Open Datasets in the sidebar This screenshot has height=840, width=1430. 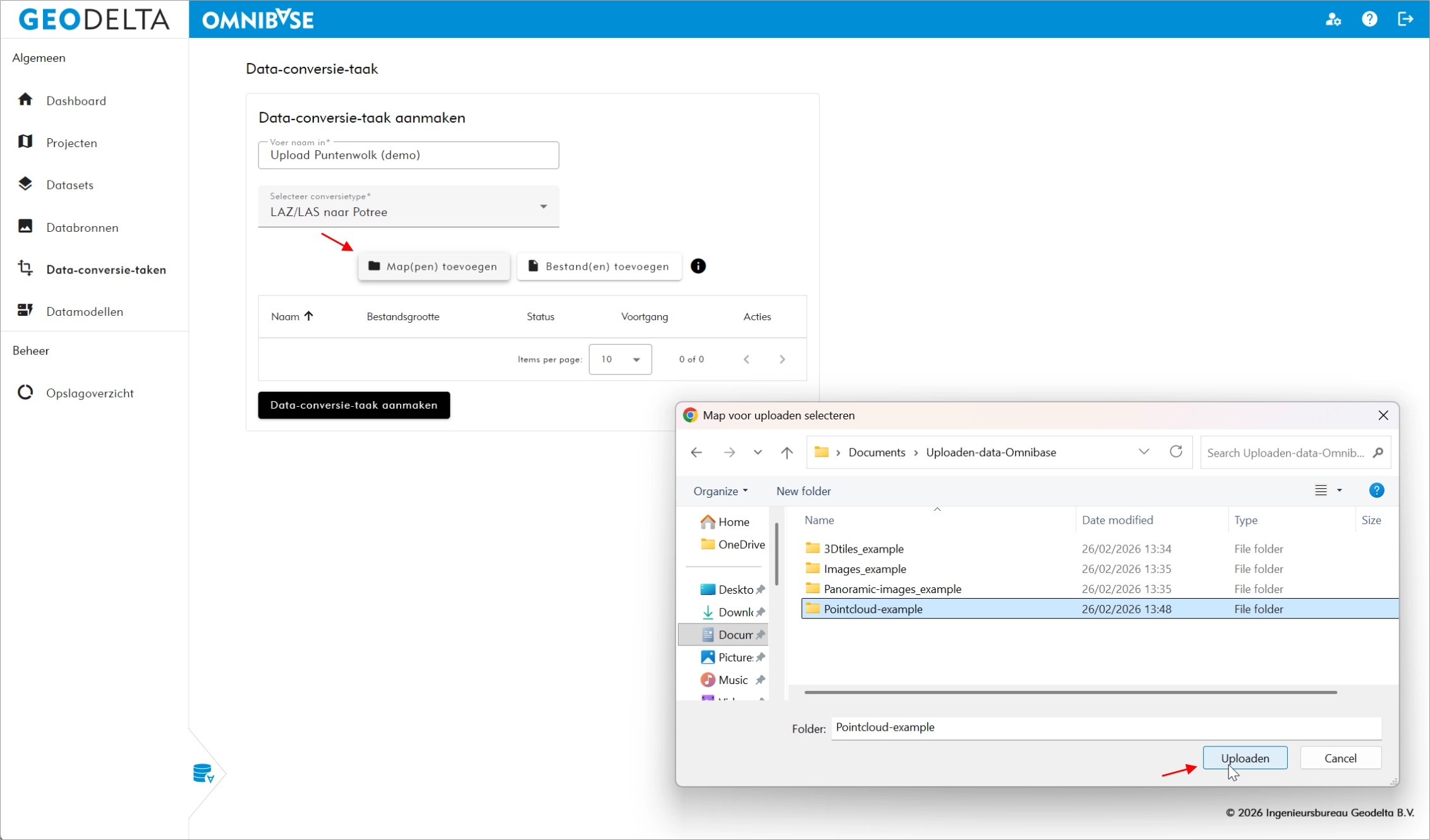[70, 185]
